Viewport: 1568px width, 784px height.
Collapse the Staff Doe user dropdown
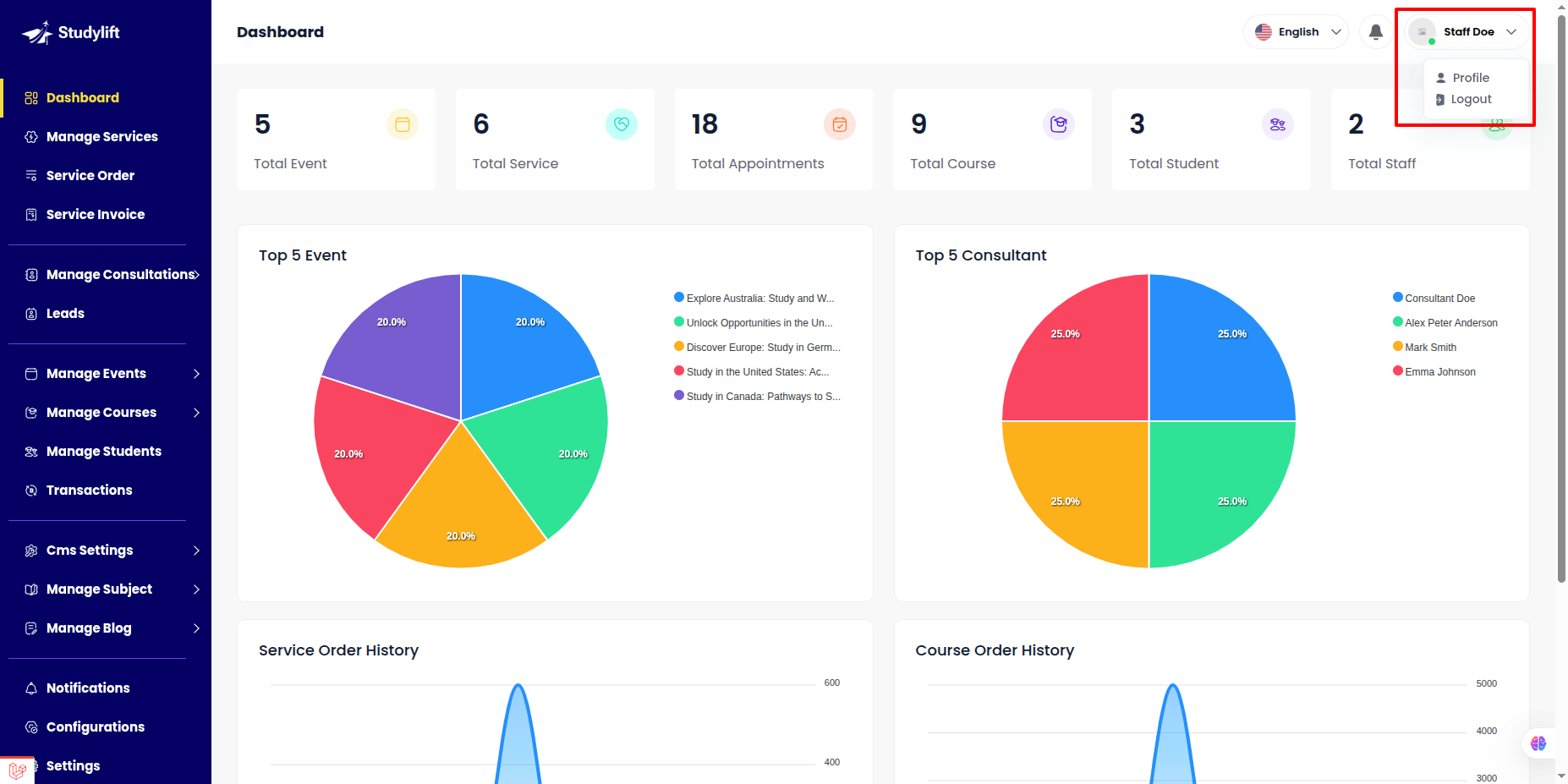point(1468,32)
